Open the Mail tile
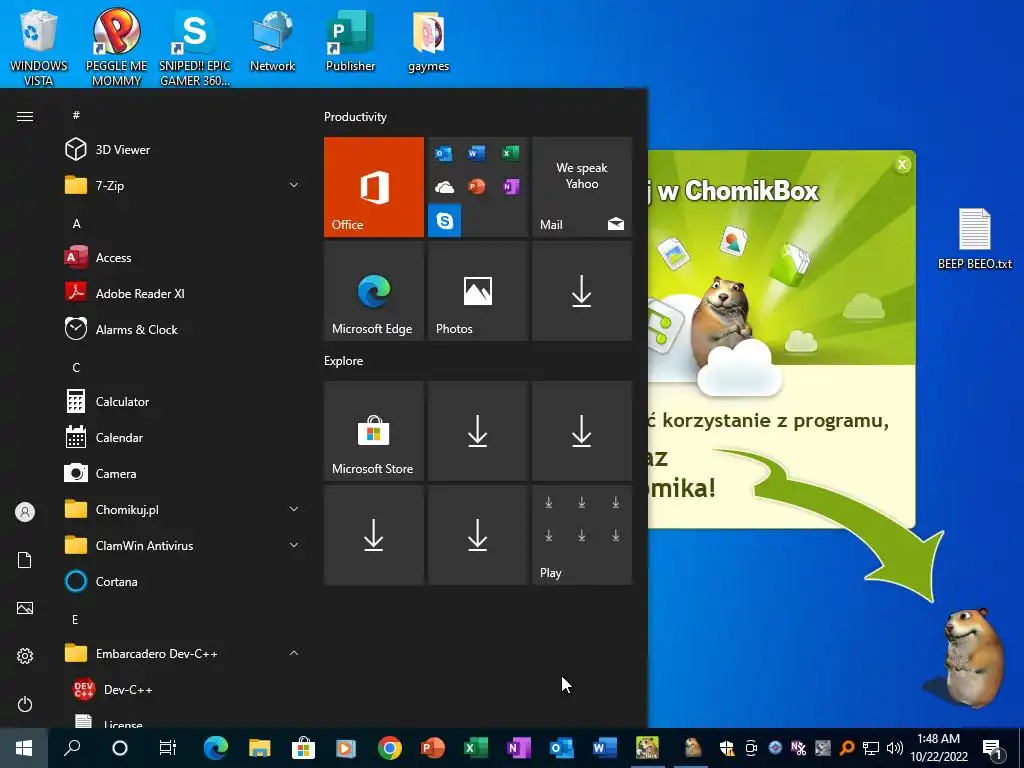Screen dimensions: 1024x768 tap(582, 187)
